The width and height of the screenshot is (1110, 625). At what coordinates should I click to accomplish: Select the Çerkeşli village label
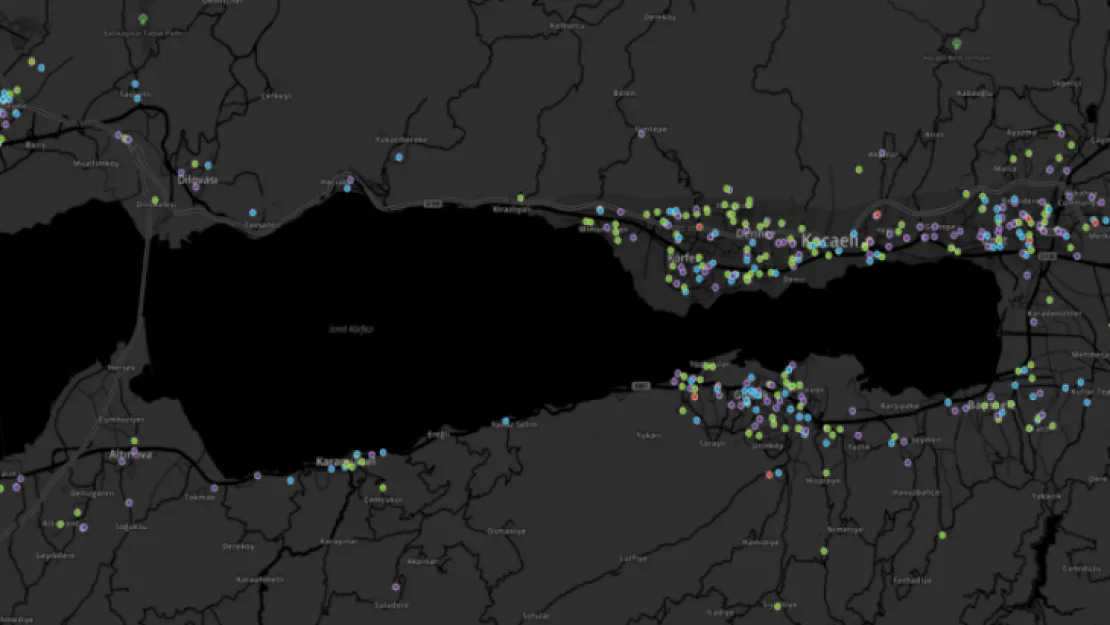tap(276, 96)
